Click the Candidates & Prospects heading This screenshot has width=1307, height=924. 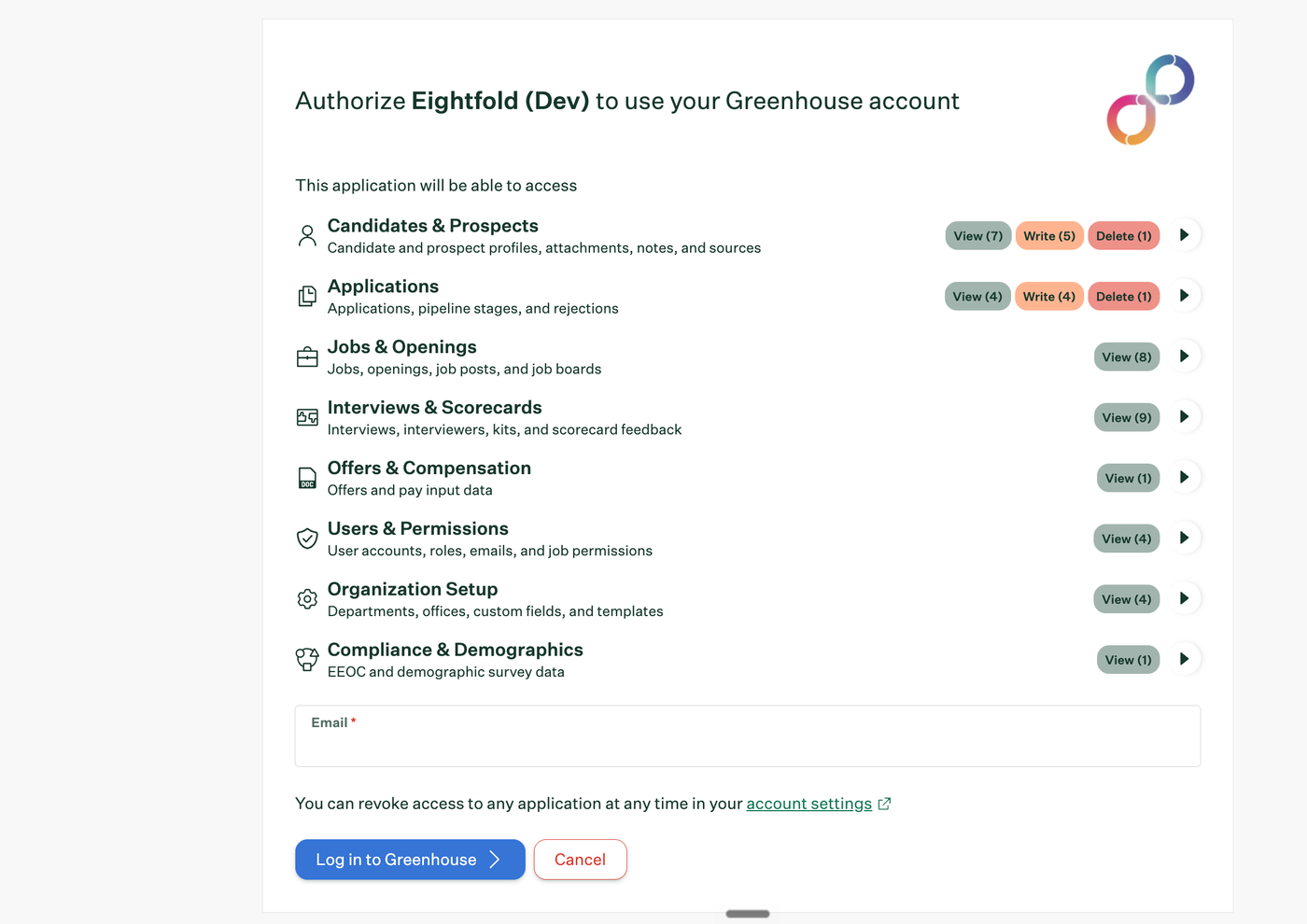click(433, 226)
